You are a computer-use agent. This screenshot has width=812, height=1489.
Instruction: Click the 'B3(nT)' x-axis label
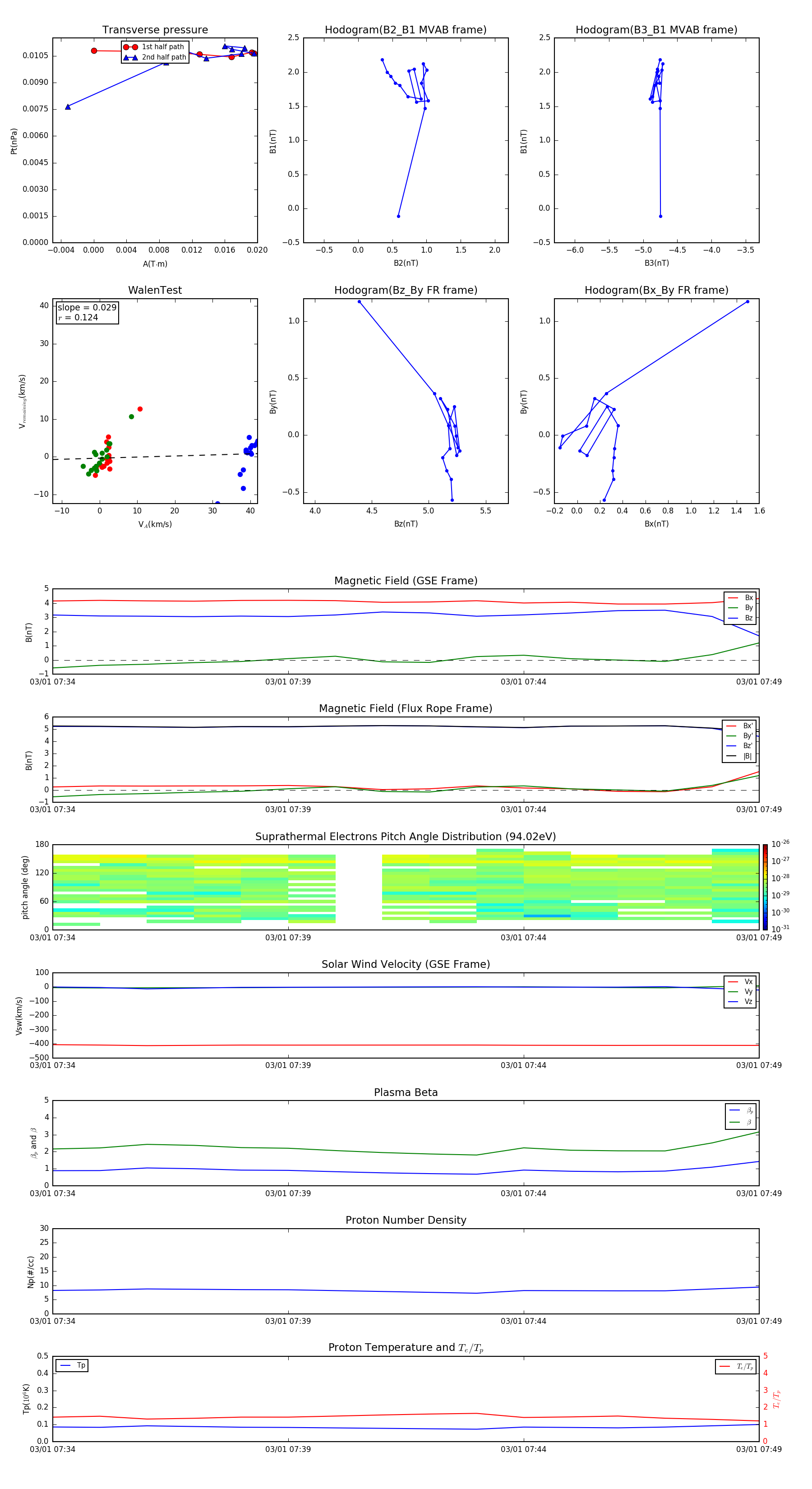click(x=656, y=263)
